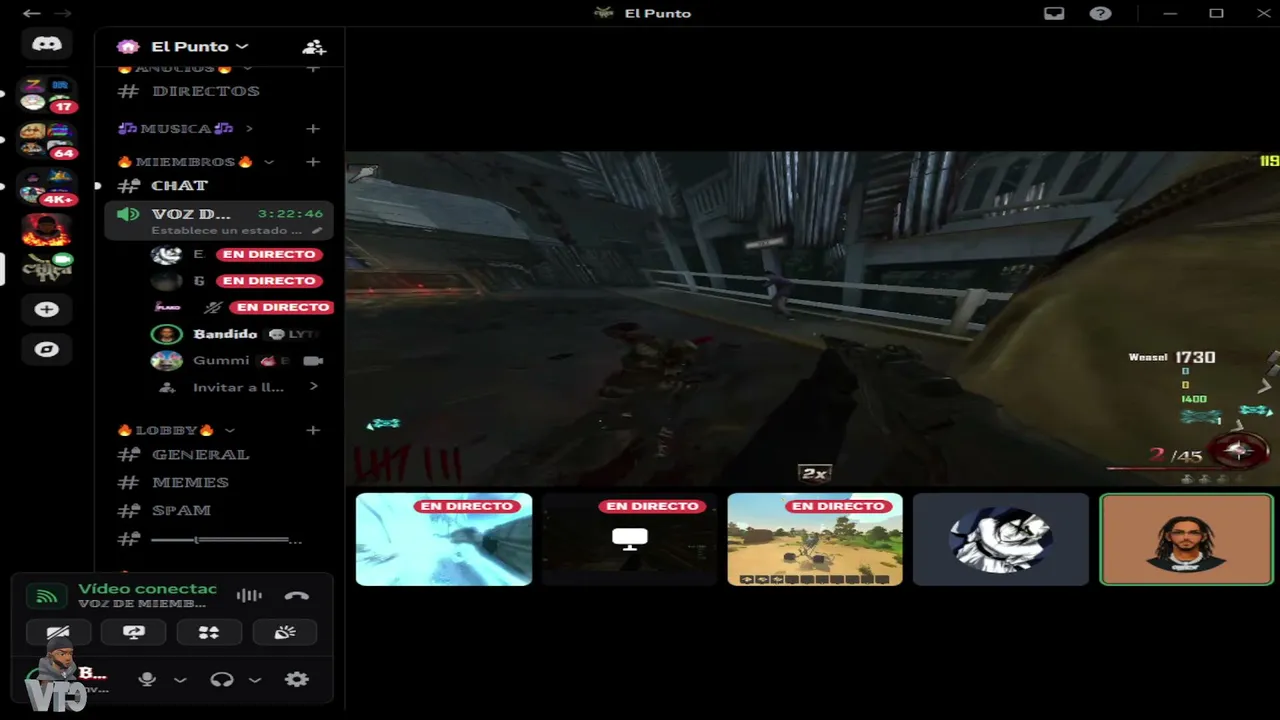The width and height of the screenshot is (1280, 720).
Task: Open the inbox icon in the title bar
Action: tap(1054, 13)
